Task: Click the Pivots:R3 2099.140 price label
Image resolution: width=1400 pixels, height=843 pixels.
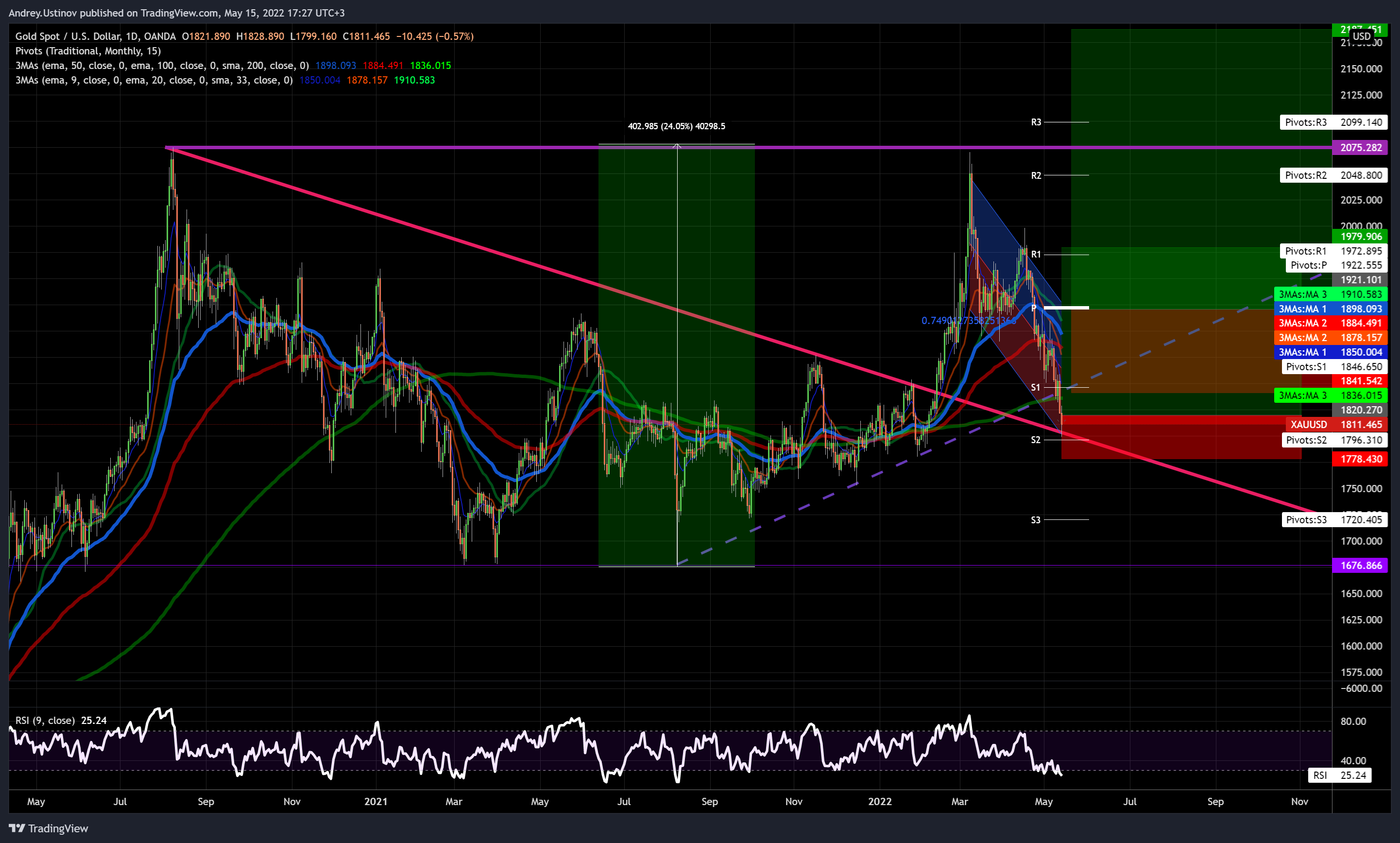Action: pyautogui.click(x=1333, y=122)
